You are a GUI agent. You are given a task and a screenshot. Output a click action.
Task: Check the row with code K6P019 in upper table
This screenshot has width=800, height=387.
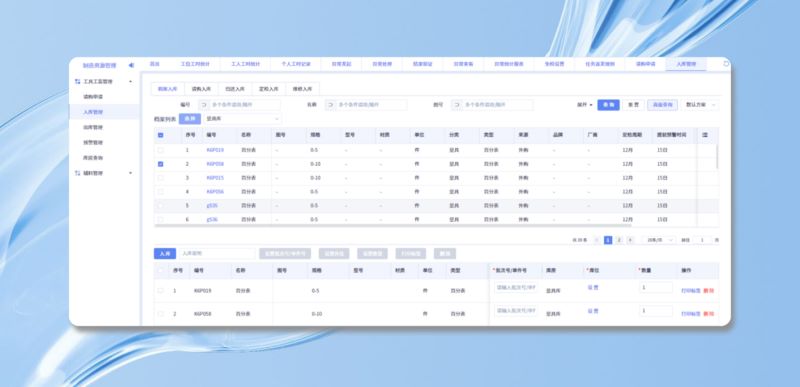161,150
